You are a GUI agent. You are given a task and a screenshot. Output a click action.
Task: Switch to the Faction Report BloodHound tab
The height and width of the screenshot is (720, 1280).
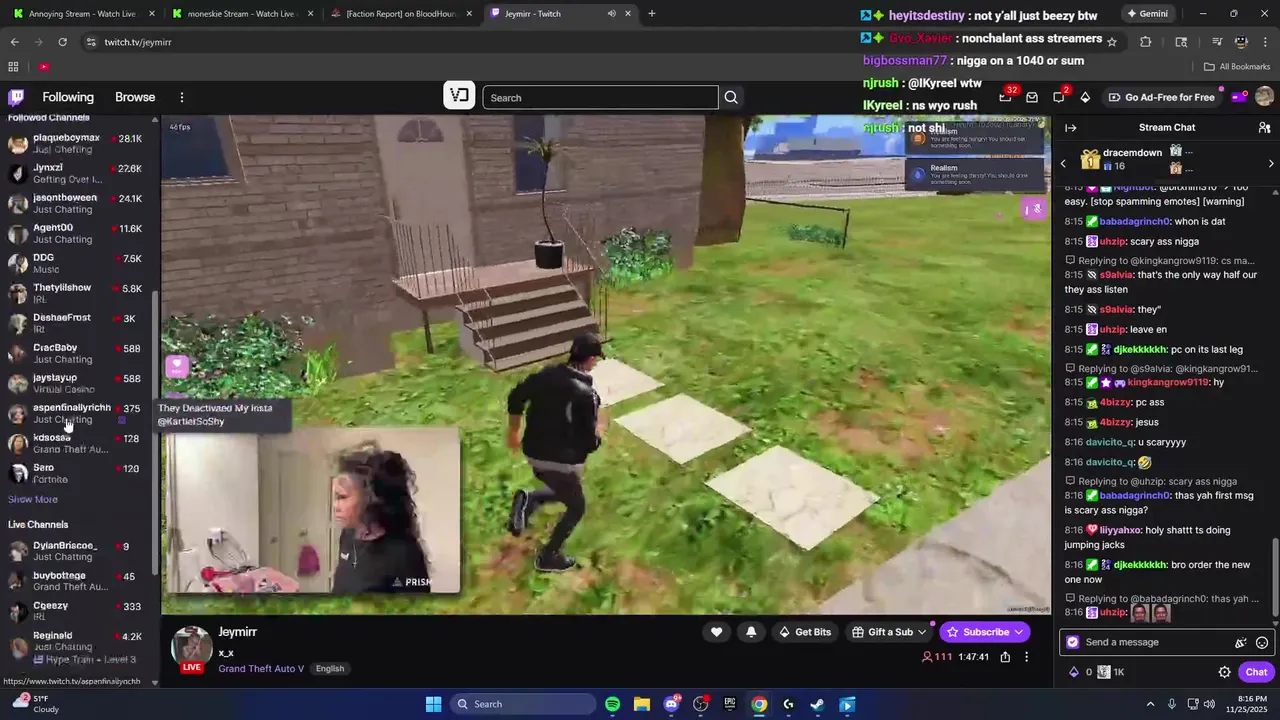pos(401,14)
